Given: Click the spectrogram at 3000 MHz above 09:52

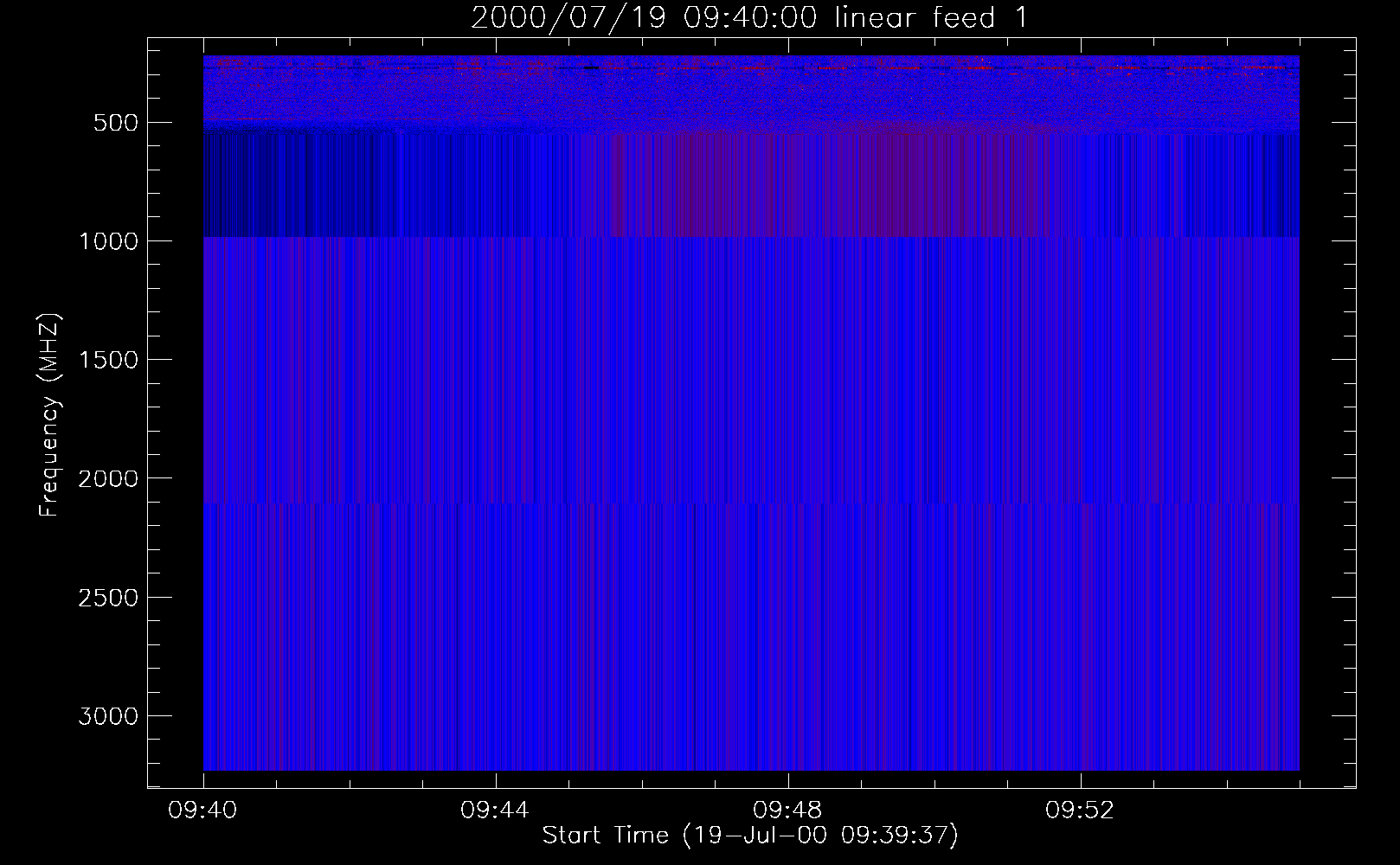Looking at the screenshot, I should (x=1080, y=715).
